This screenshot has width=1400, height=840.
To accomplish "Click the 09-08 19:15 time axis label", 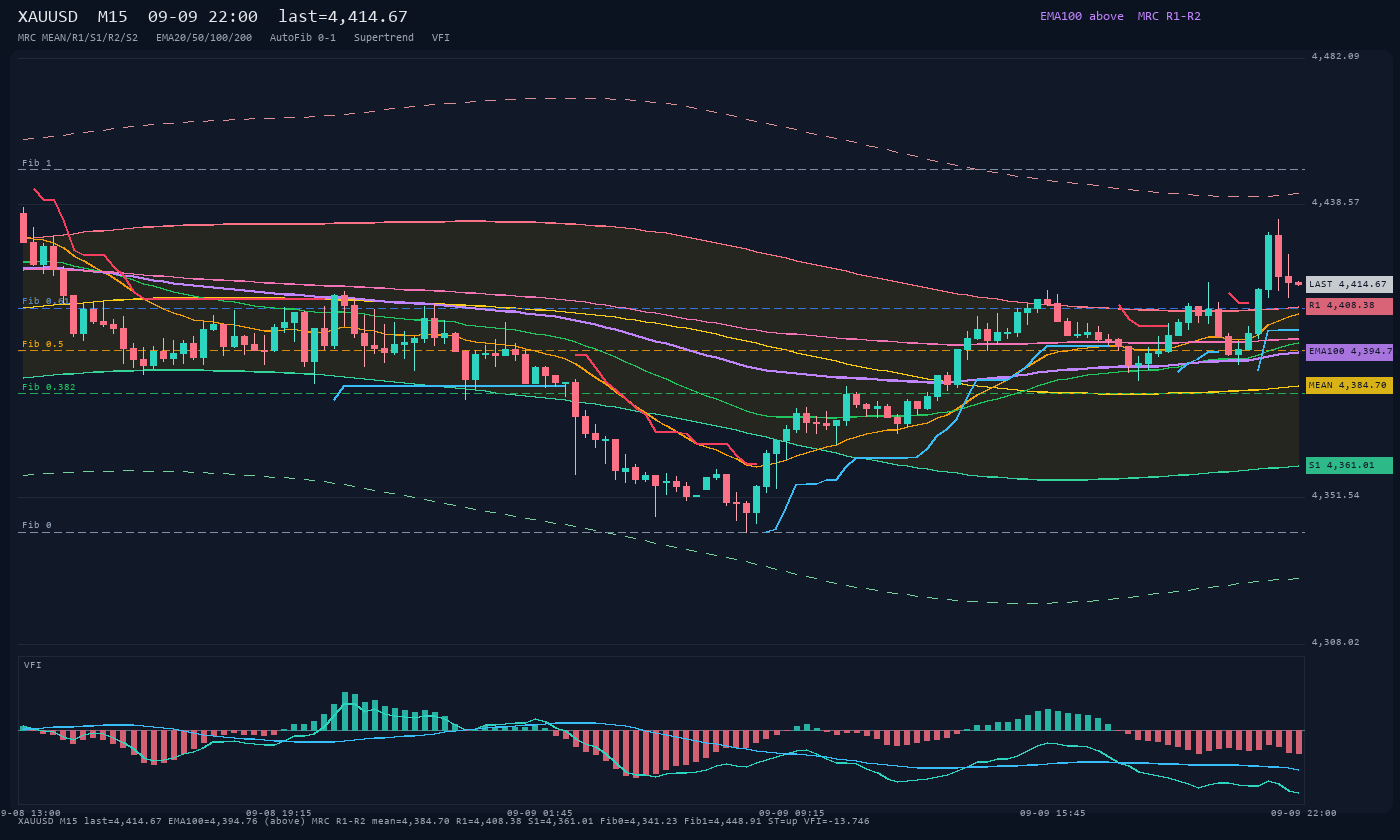I will pos(279,813).
